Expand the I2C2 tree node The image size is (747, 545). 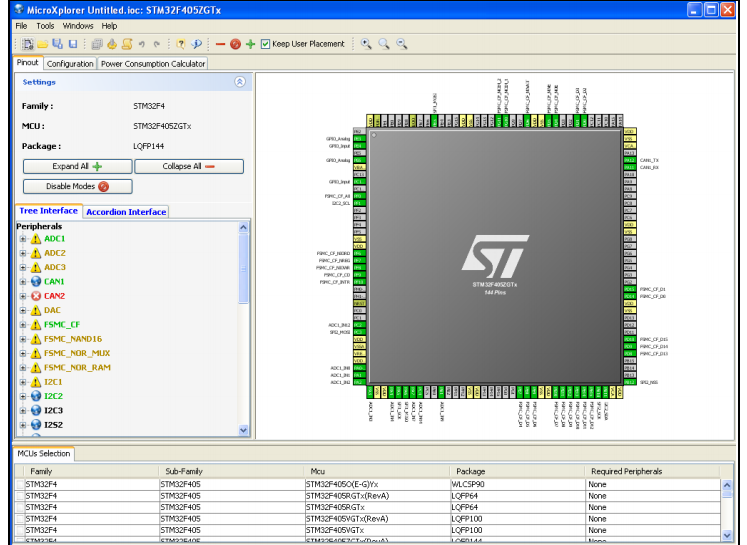pos(23,396)
